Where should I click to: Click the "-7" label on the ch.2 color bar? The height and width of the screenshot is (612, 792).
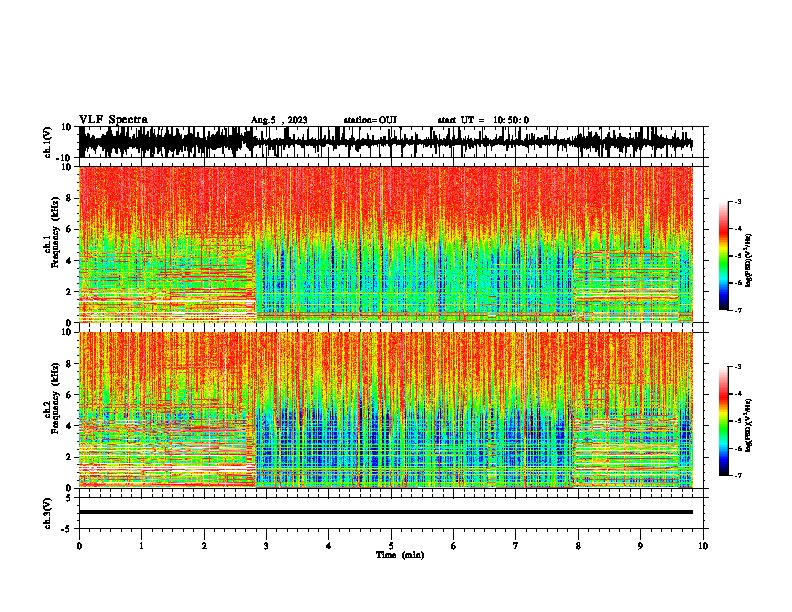pyautogui.click(x=737, y=475)
